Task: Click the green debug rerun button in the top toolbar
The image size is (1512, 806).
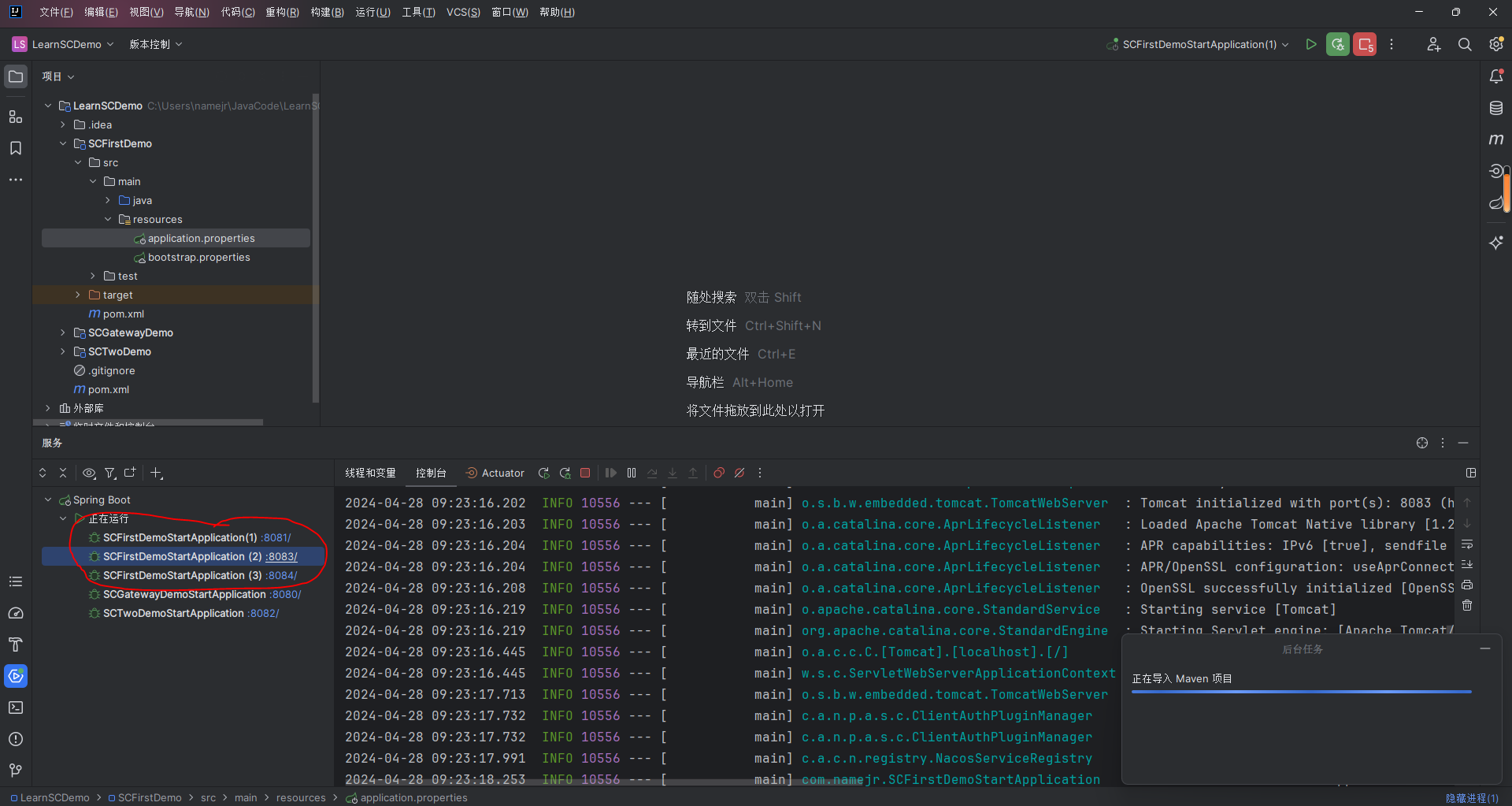Action: coord(1338,44)
